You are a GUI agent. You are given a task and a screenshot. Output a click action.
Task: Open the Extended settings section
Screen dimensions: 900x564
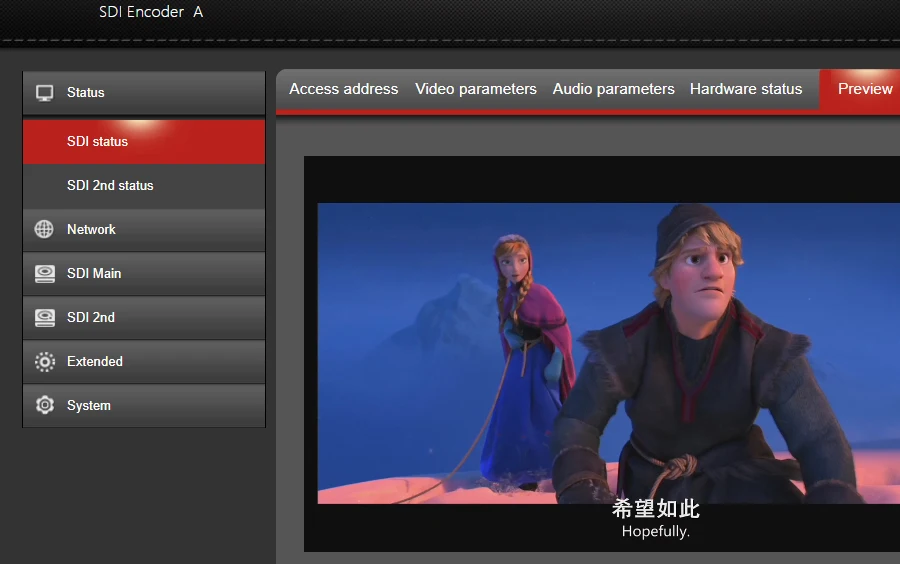pyautogui.click(x=144, y=361)
